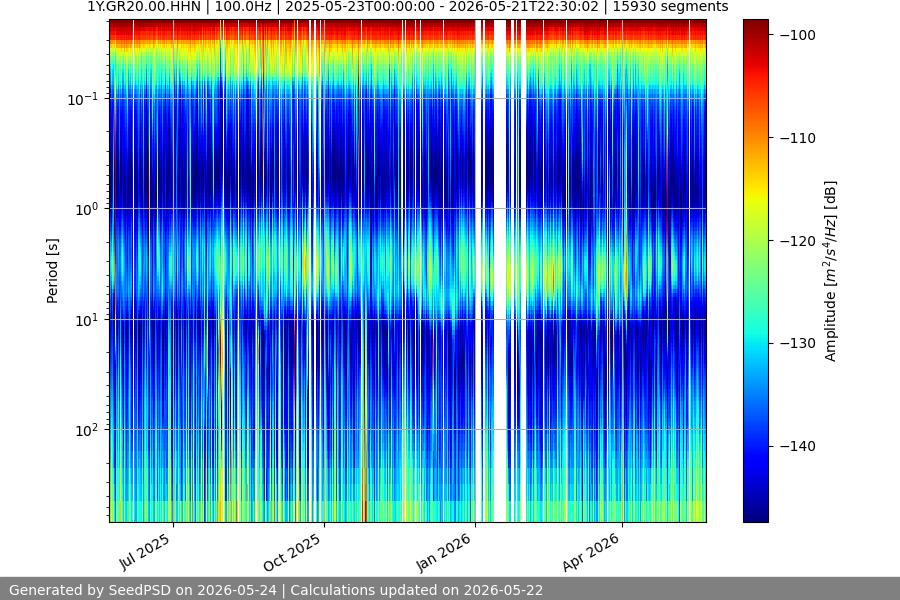
Task: Select the 'Oct 2025' x-axis label
Action: pyautogui.click(x=292, y=552)
